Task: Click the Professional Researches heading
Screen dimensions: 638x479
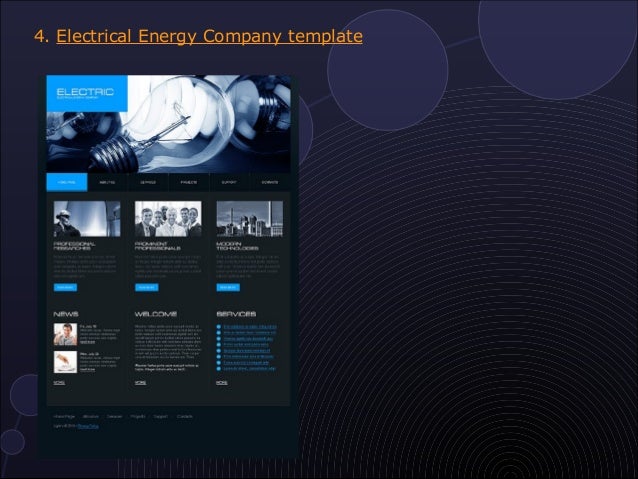Action: tap(74, 246)
